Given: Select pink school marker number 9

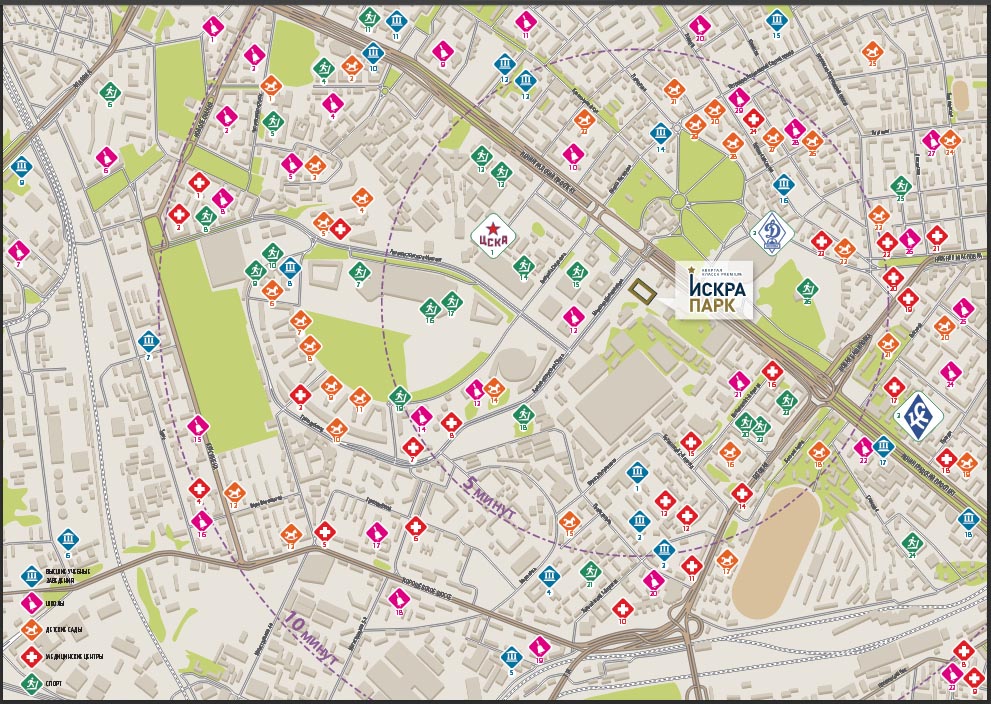Looking at the screenshot, I should click(442, 51).
